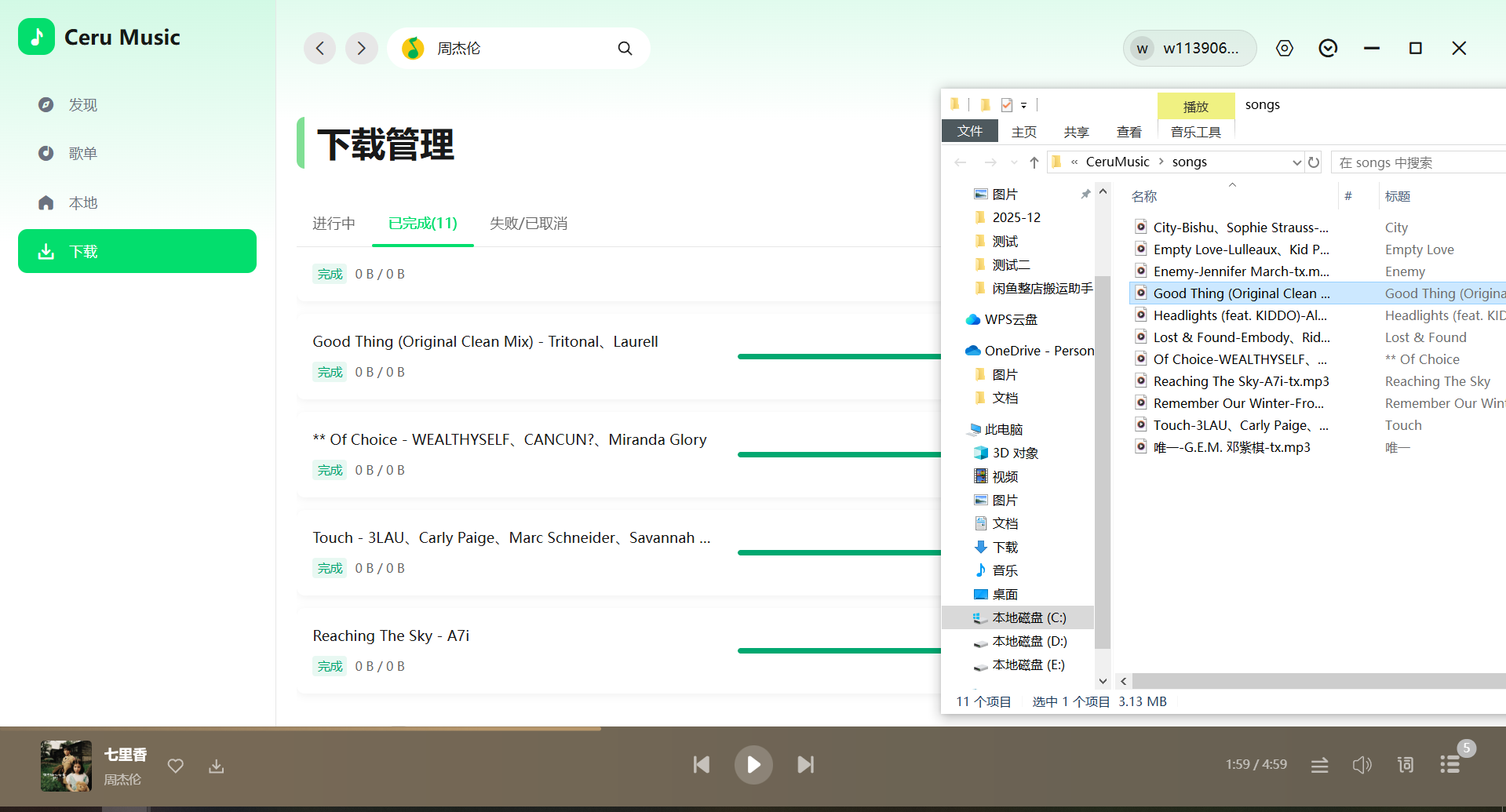The image size is (1506, 812).
Task: Toggle the checkbox in Explorer quick access toolbar
Action: (1007, 104)
